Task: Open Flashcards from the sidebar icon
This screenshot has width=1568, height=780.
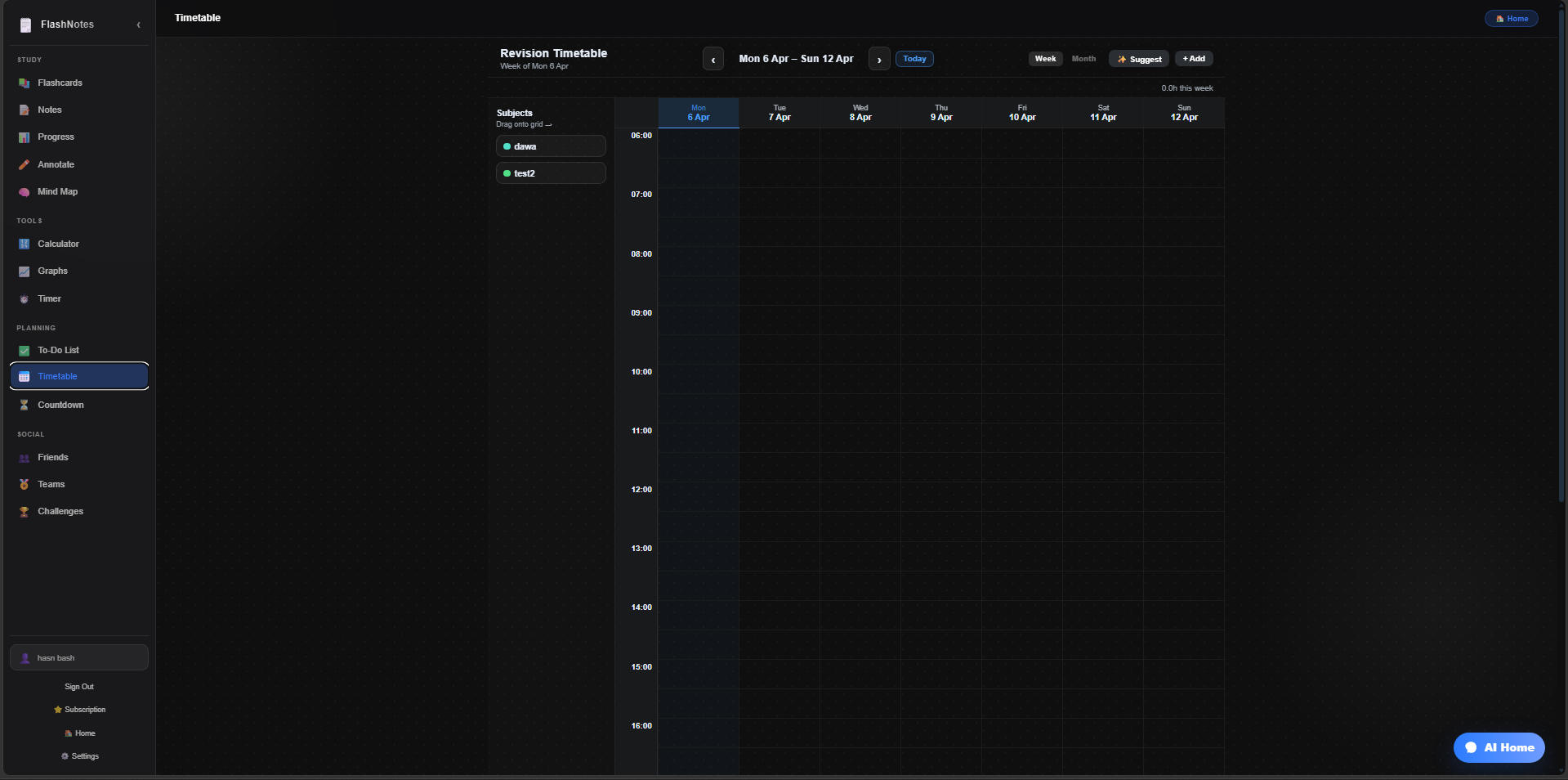Action: [25, 83]
